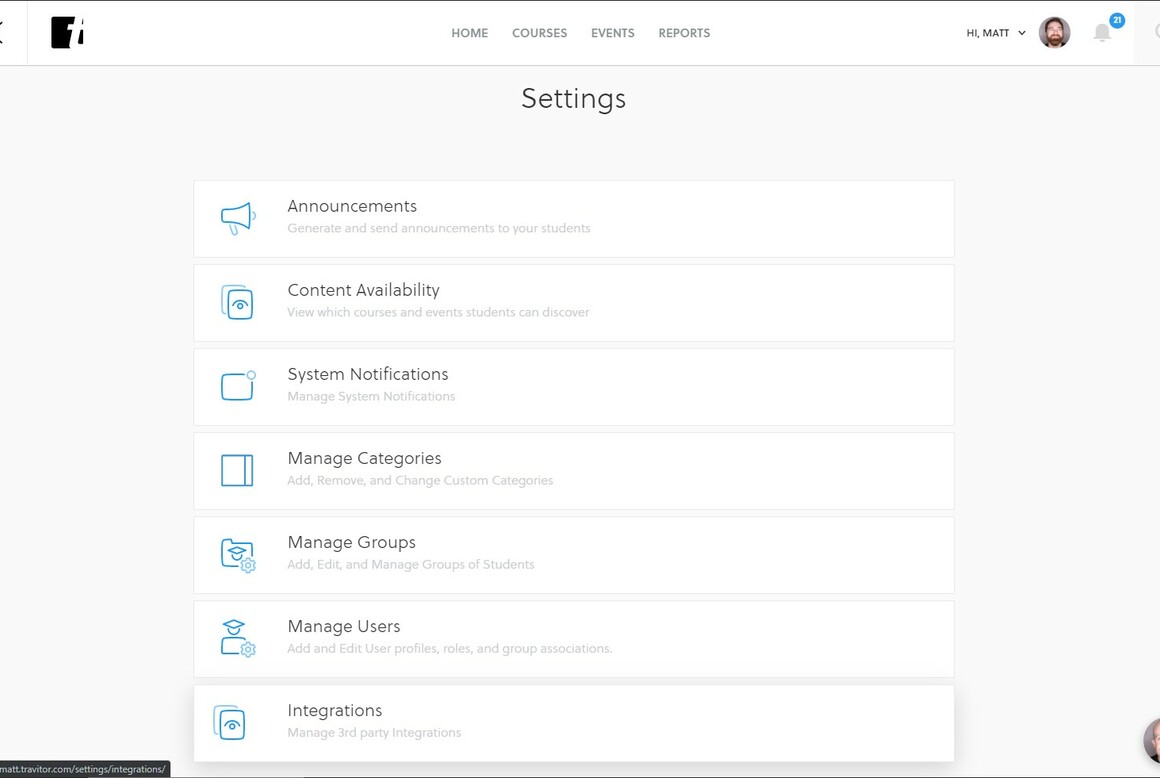This screenshot has width=1160, height=778.
Task: Open the EVENTS menu item
Action: pos(613,33)
